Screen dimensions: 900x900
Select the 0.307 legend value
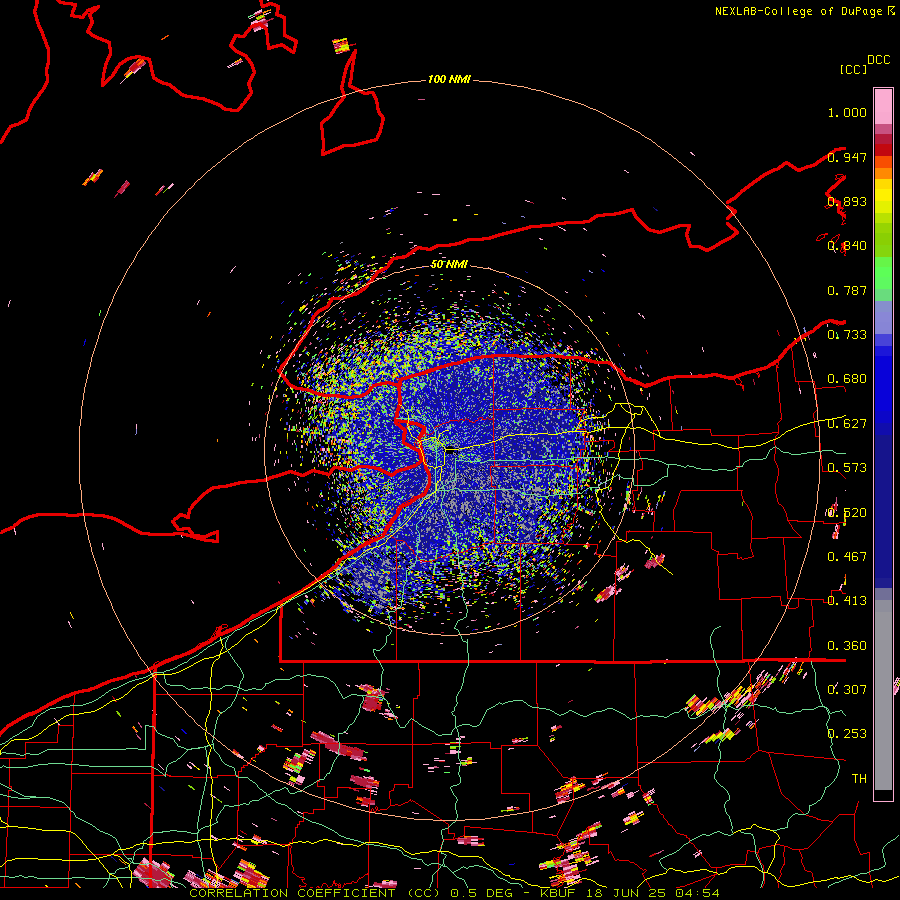847,689
